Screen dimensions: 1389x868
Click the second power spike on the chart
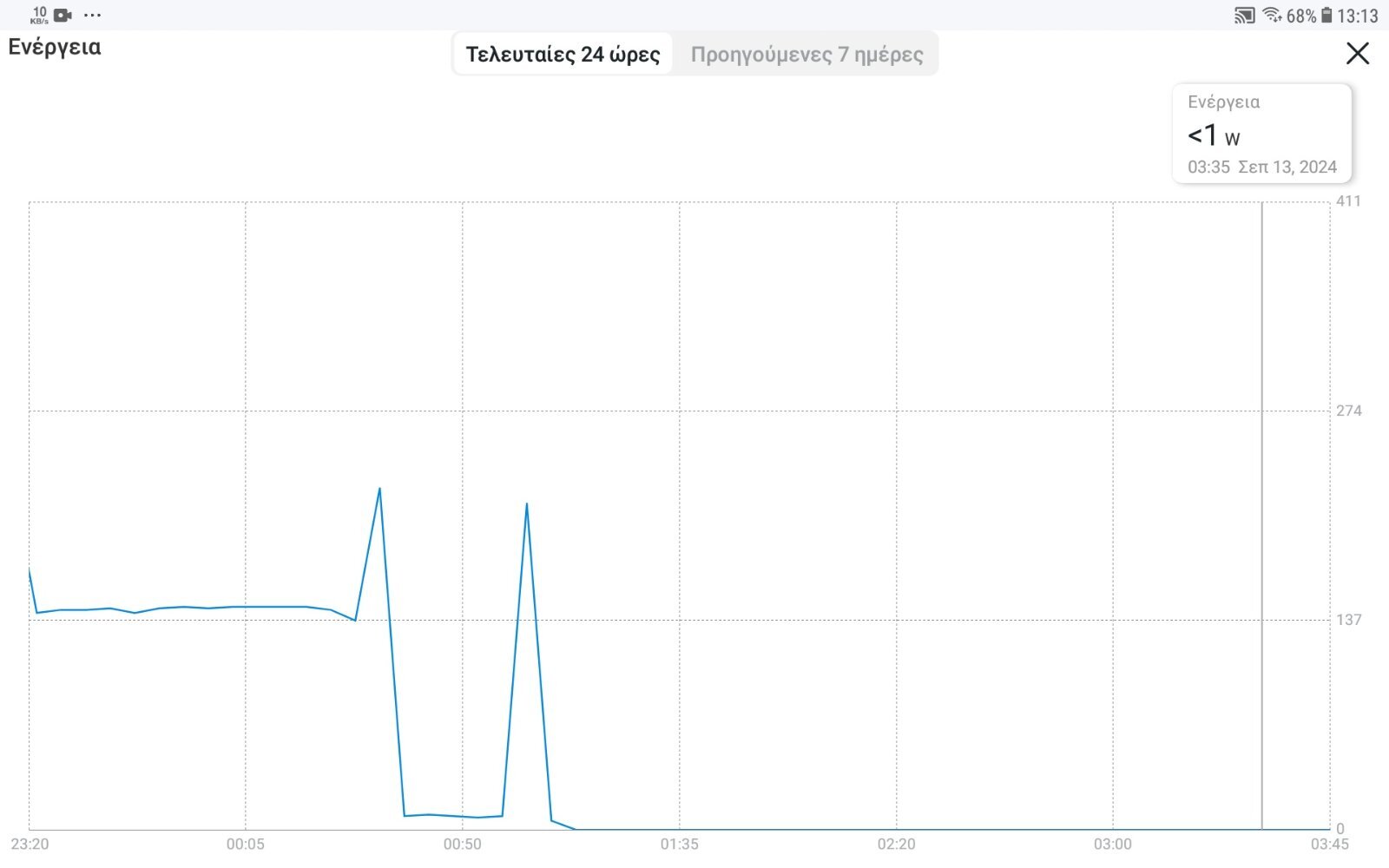coord(526,505)
